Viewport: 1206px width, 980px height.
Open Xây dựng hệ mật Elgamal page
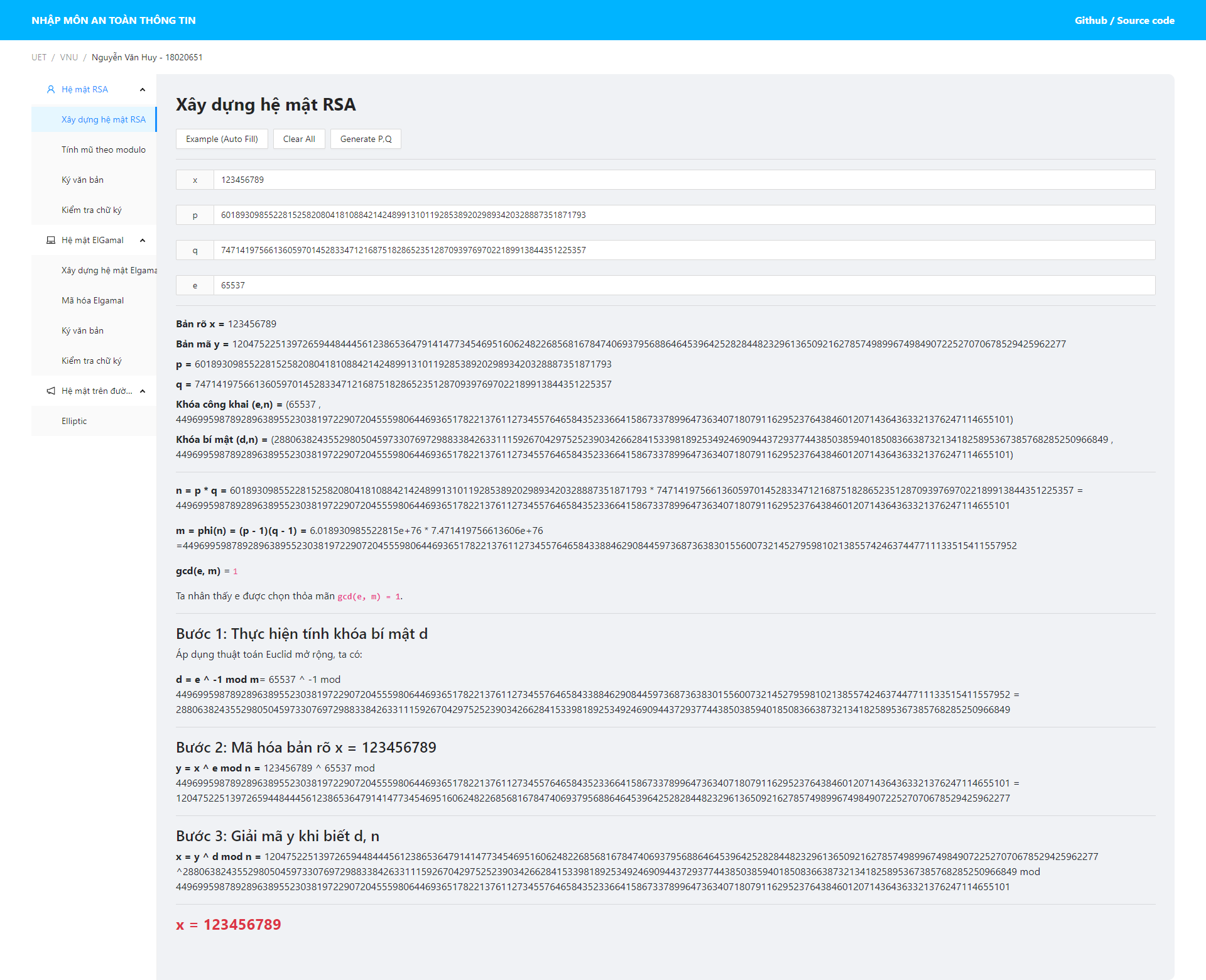pos(109,270)
